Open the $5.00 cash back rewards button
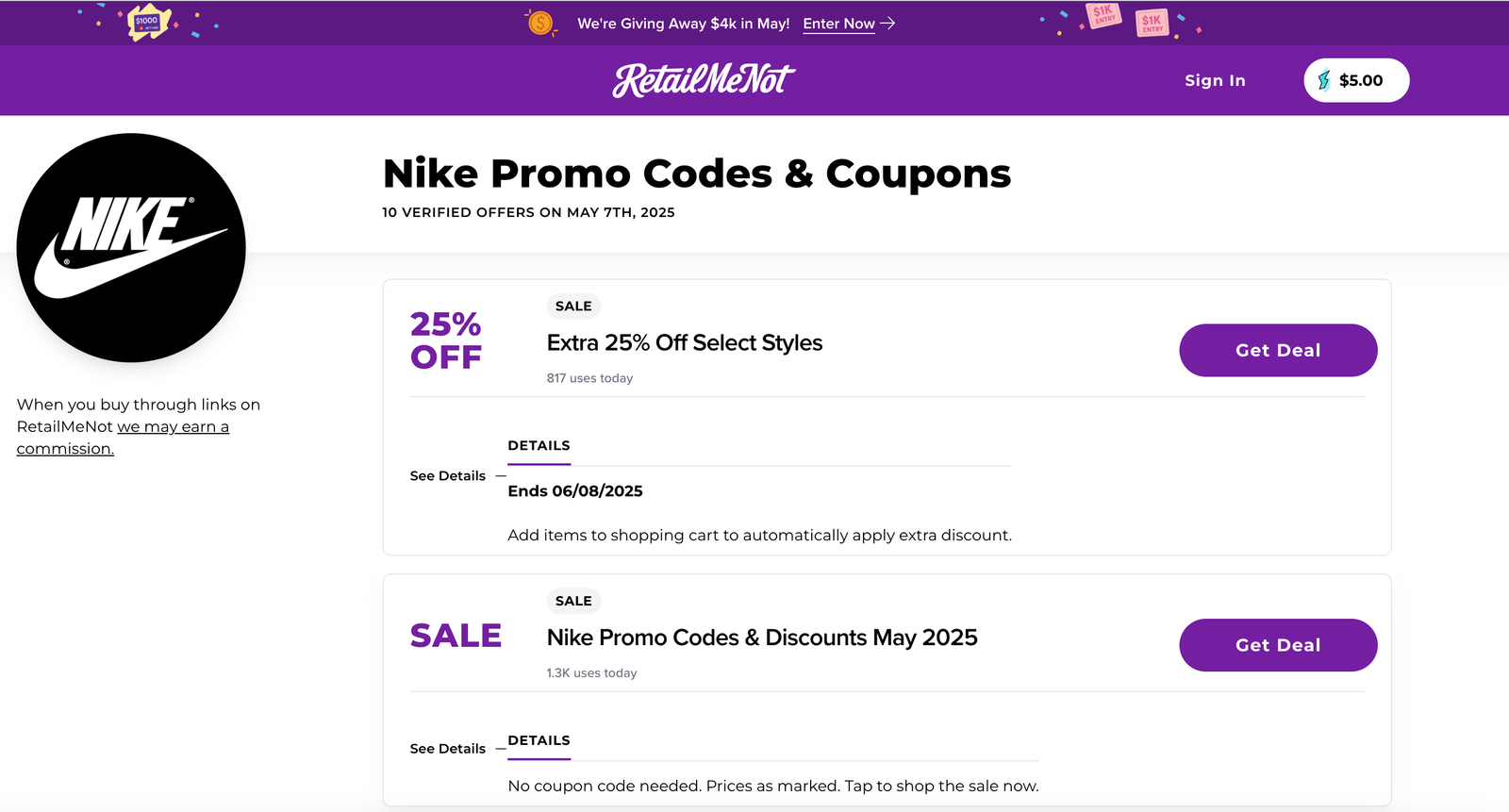This screenshot has width=1509, height=812. [x=1356, y=80]
